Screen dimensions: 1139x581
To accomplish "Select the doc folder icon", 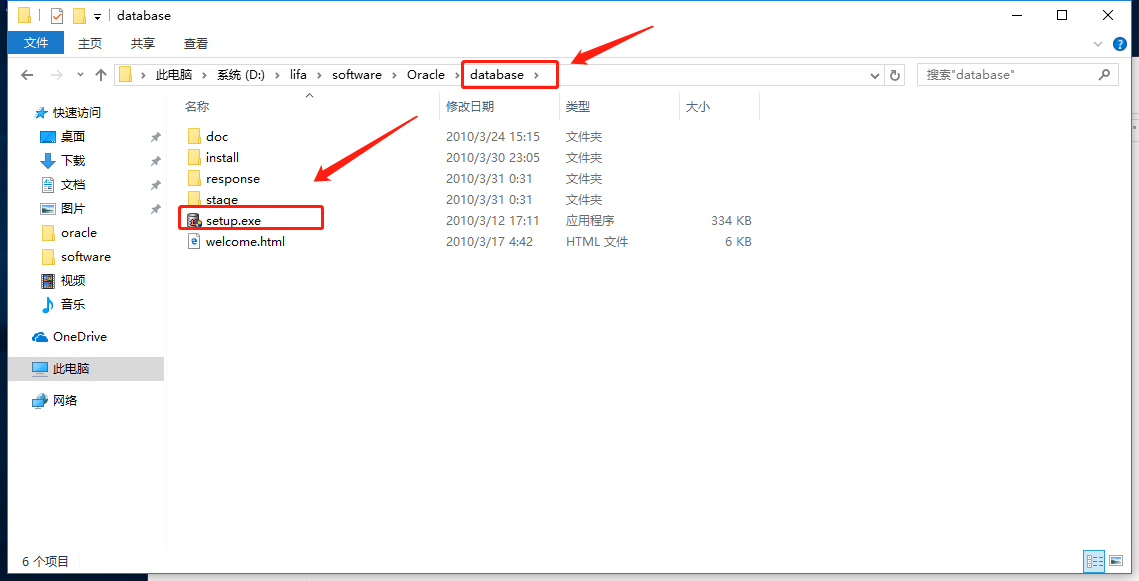I will [x=194, y=137].
